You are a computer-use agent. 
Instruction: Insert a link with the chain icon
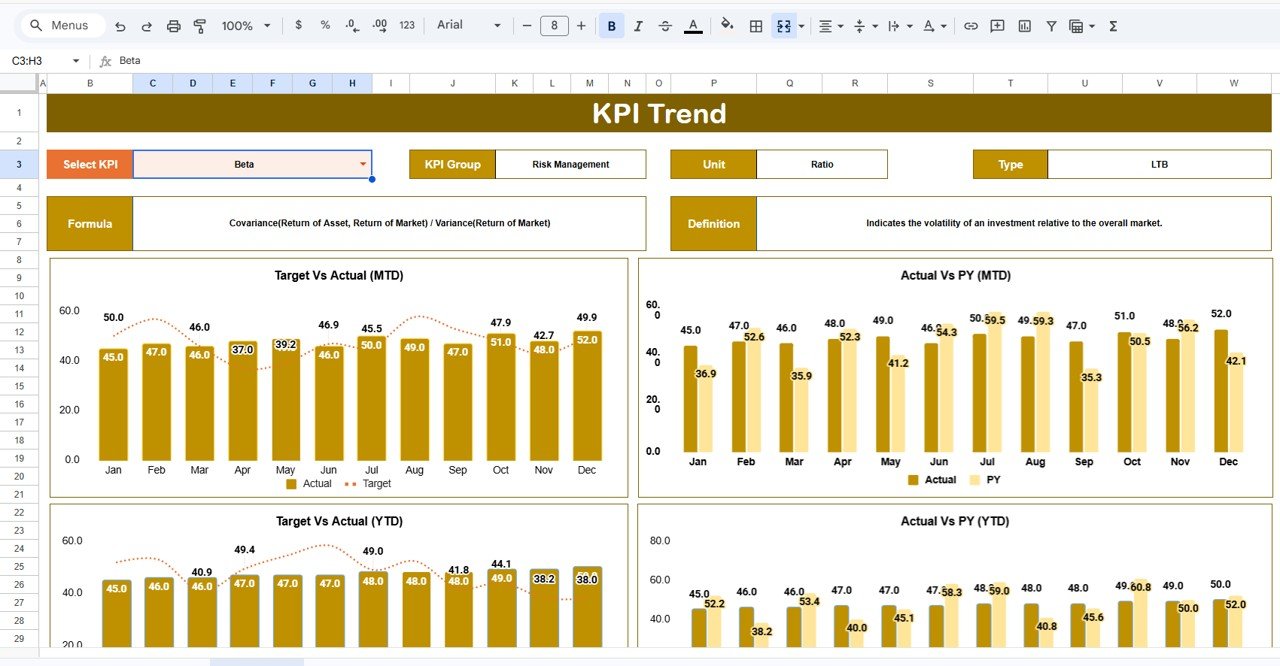coord(970,25)
